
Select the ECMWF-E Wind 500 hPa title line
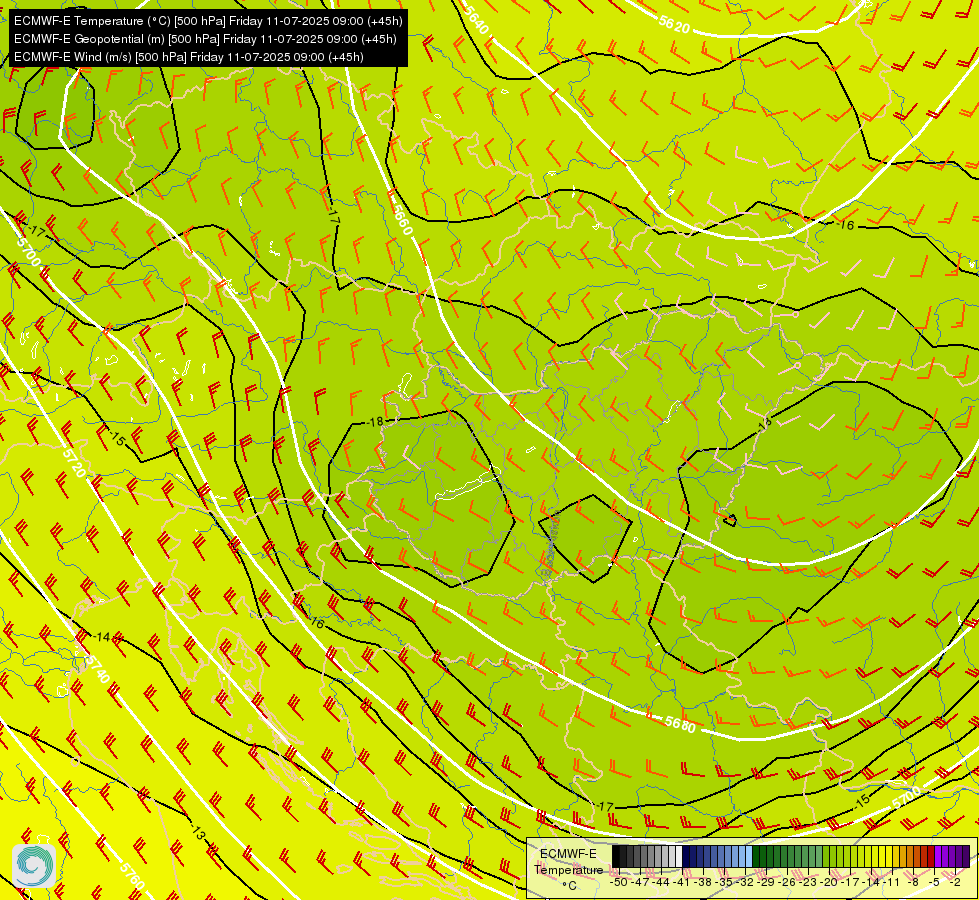tap(189, 57)
